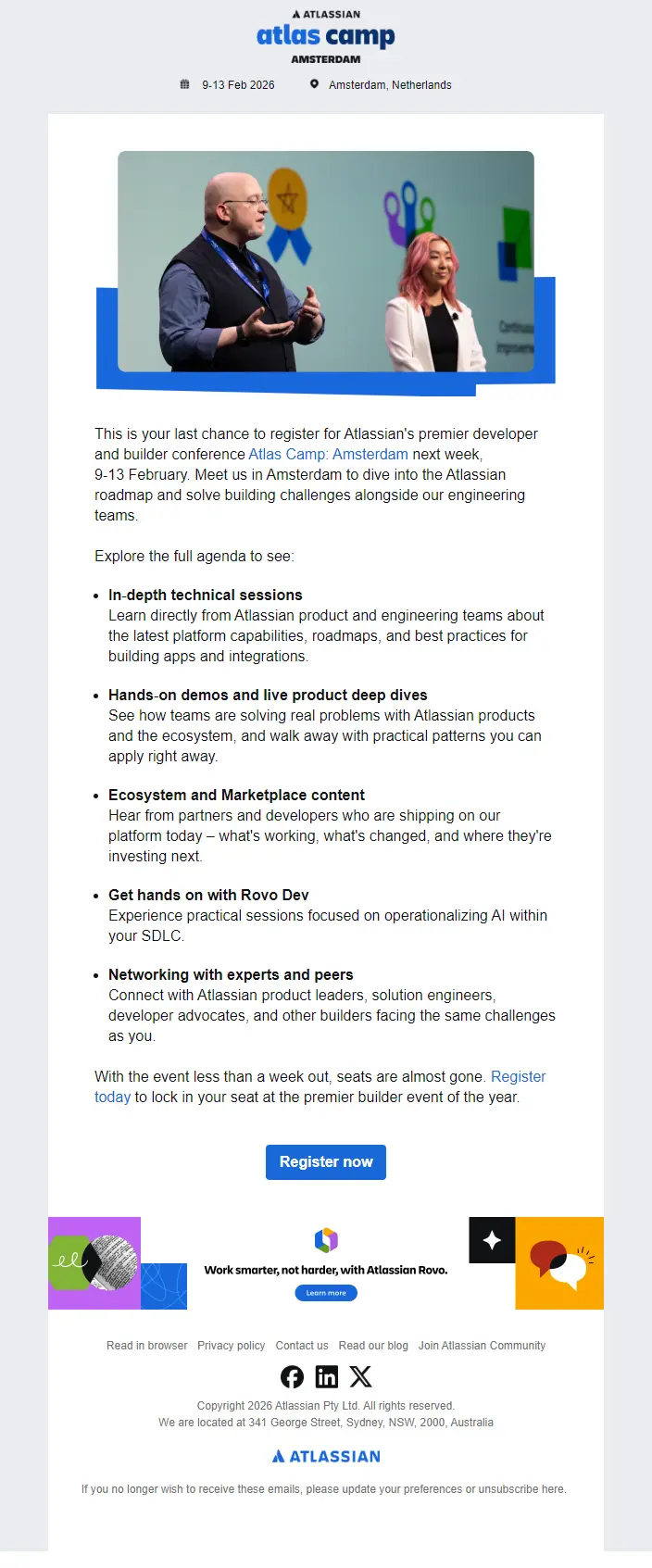The width and height of the screenshot is (652, 1568).
Task: Open Read in browser link
Action: (x=146, y=1346)
